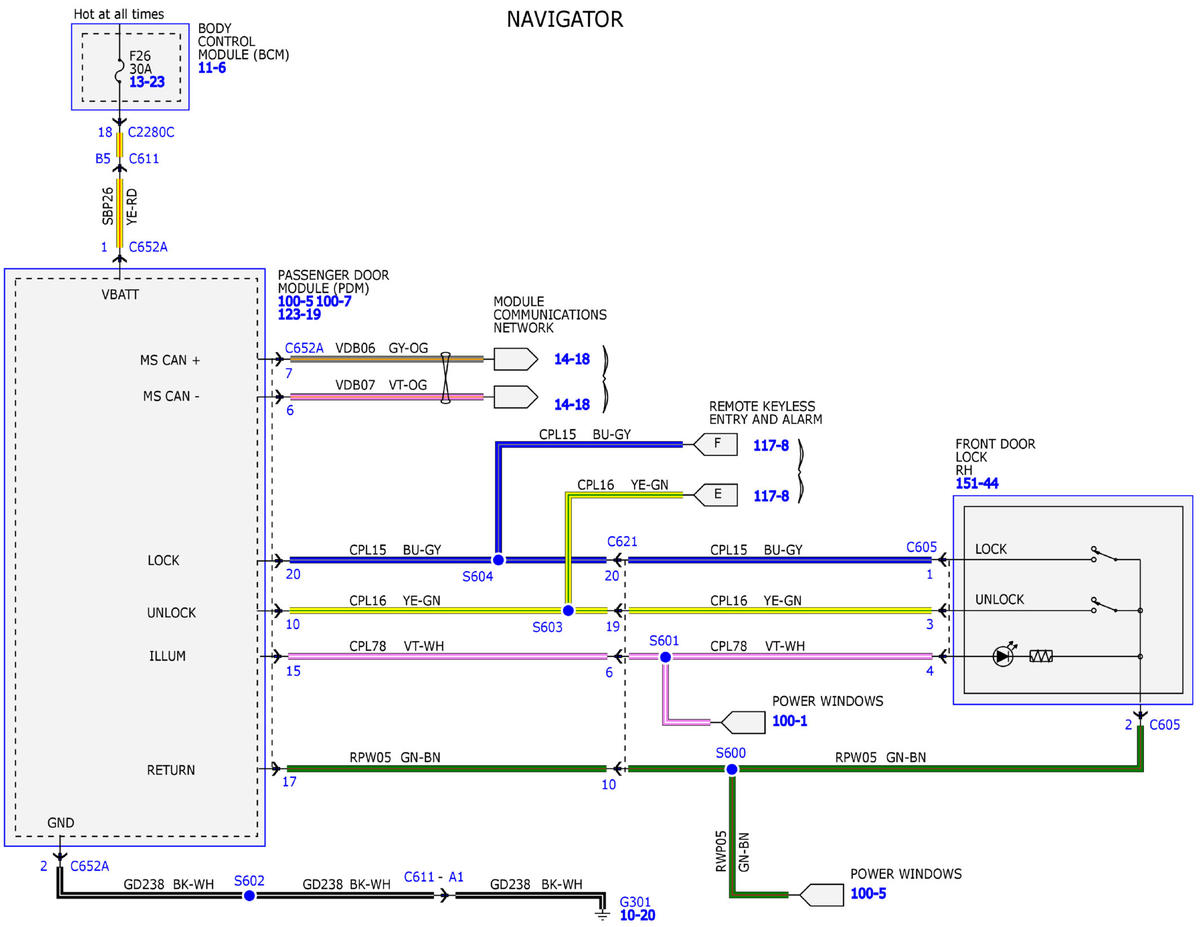Click the resistor symbol in door lock

click(x=1042, y=657)
